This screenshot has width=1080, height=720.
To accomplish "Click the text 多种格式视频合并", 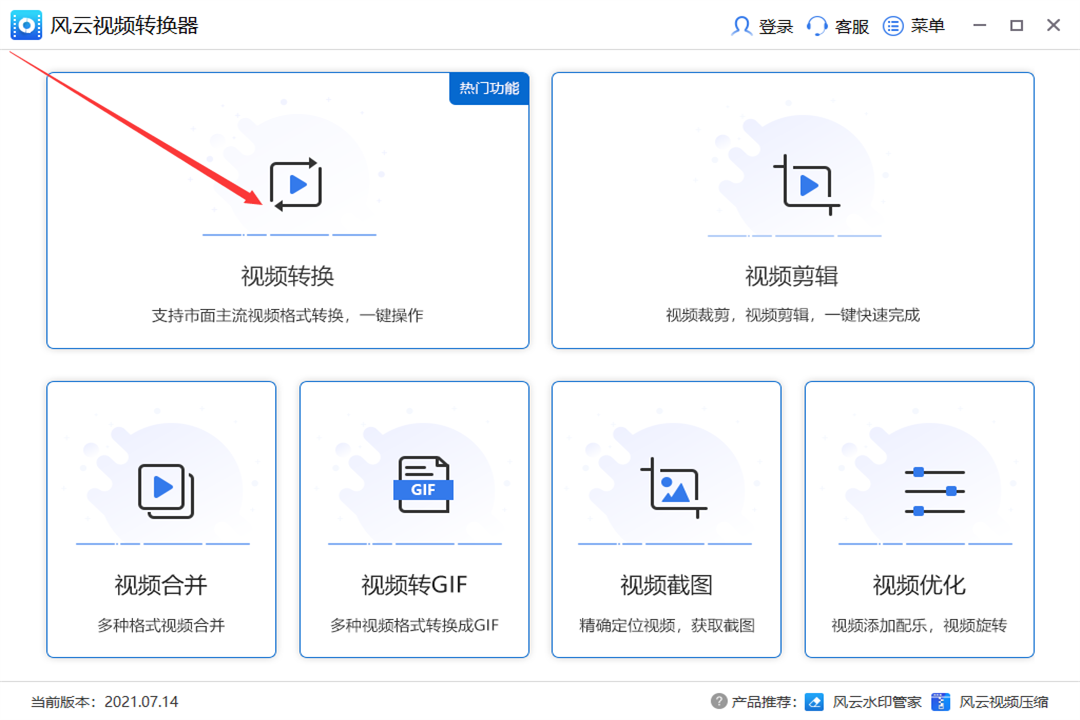I will click(x=161, y=625).
